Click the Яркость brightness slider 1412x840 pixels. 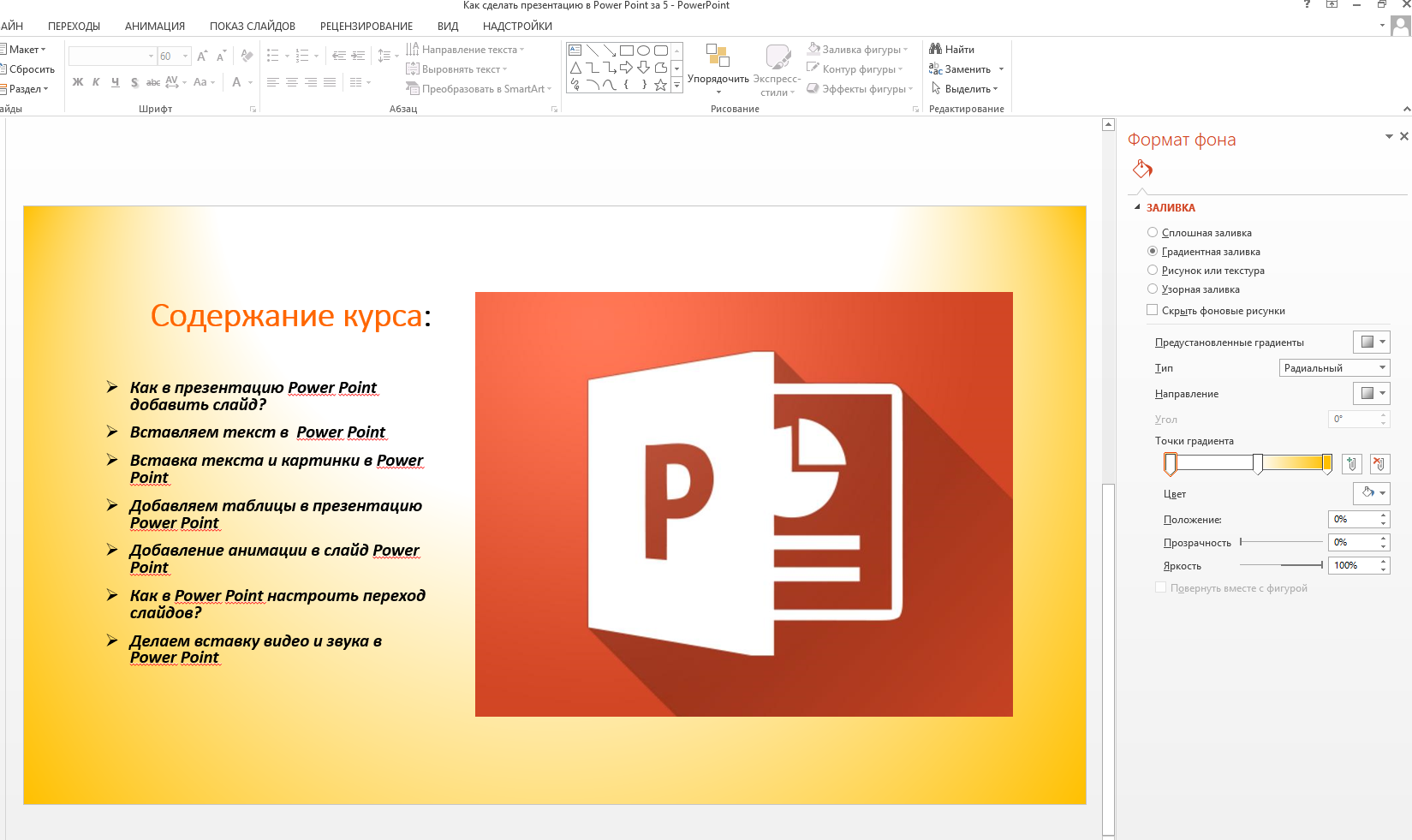(1281, 565)
